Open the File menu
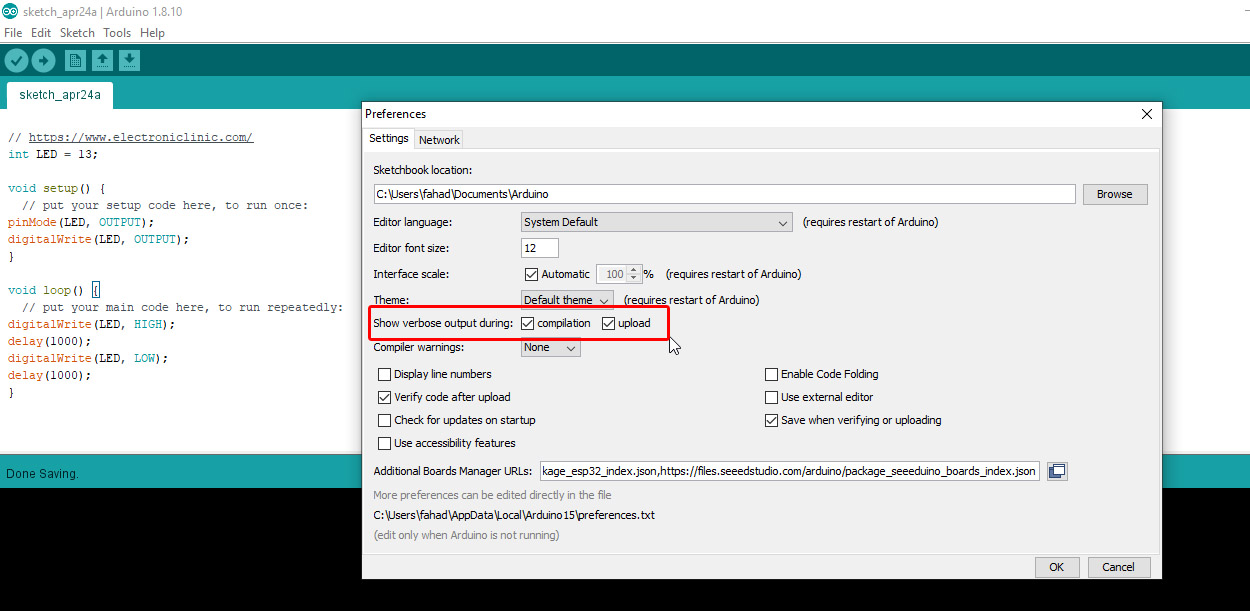 pos(13,33)
